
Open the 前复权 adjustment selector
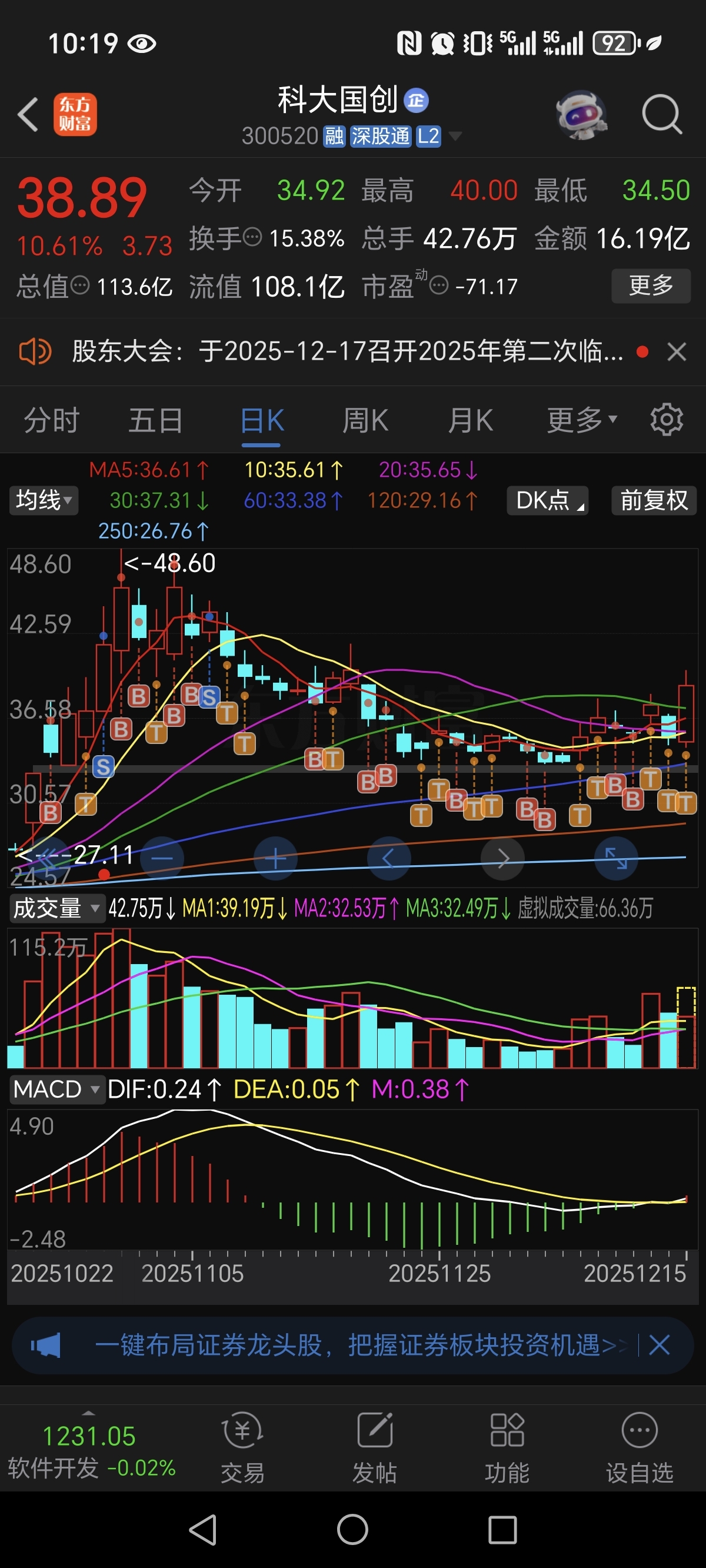point(654,500)
